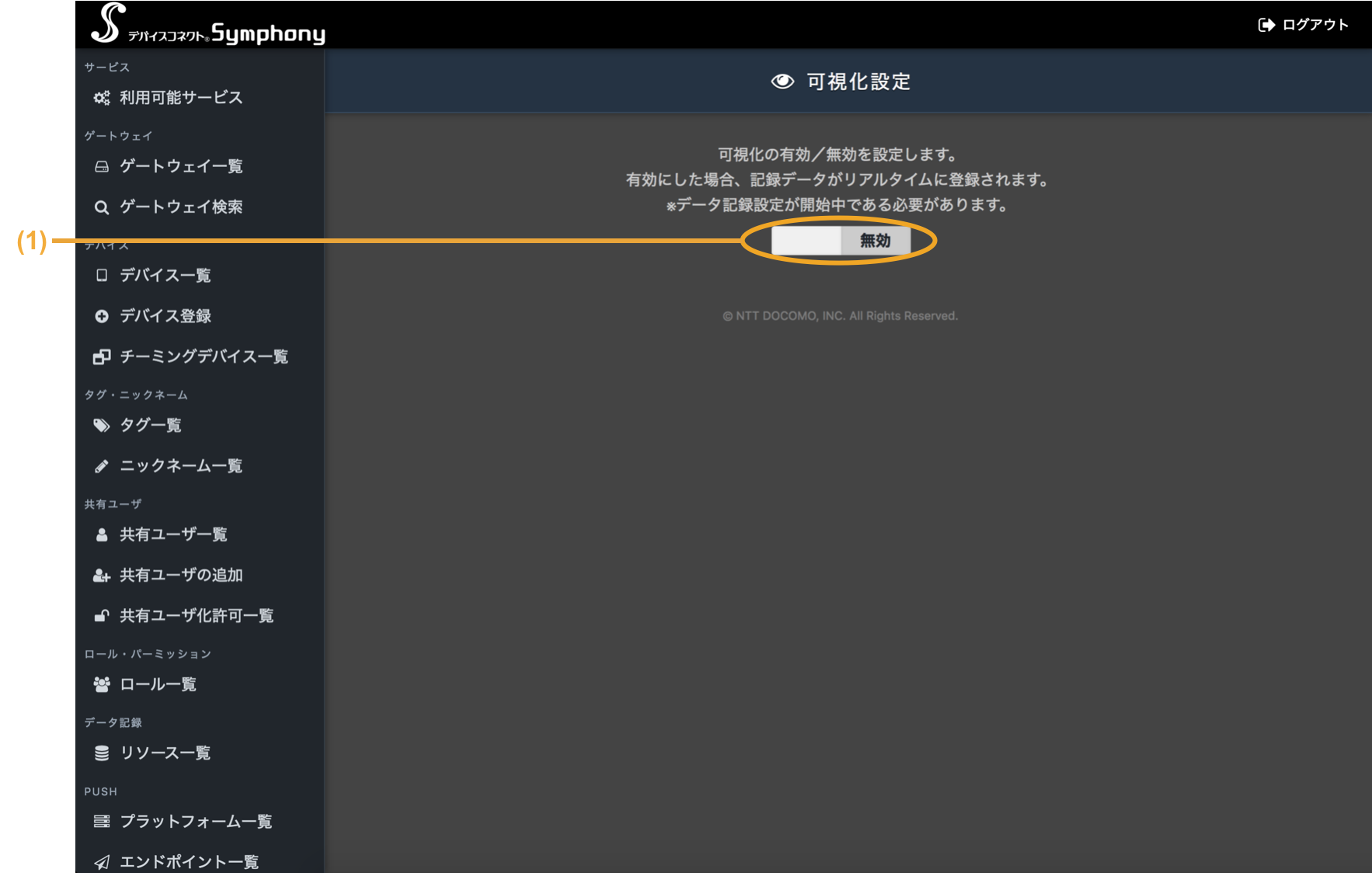Click the add-user icon beside 共有ユーザの追加
The image size is (1372, 876).
click(x=102, y=575)
